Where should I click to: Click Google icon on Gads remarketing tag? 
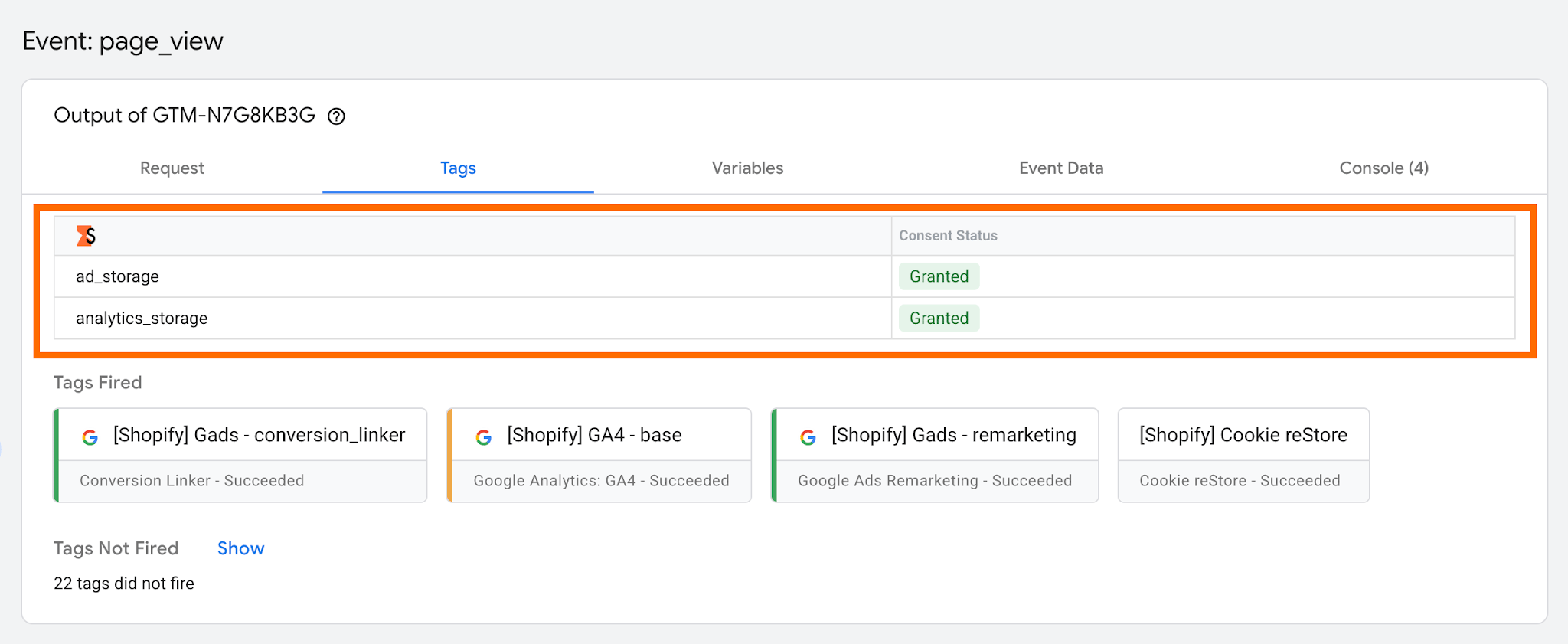click(x=808, y=437)
